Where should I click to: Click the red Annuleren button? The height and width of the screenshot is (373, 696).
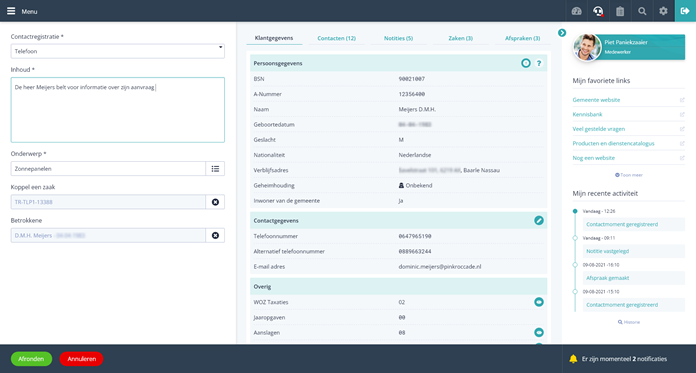click(81, 359)
